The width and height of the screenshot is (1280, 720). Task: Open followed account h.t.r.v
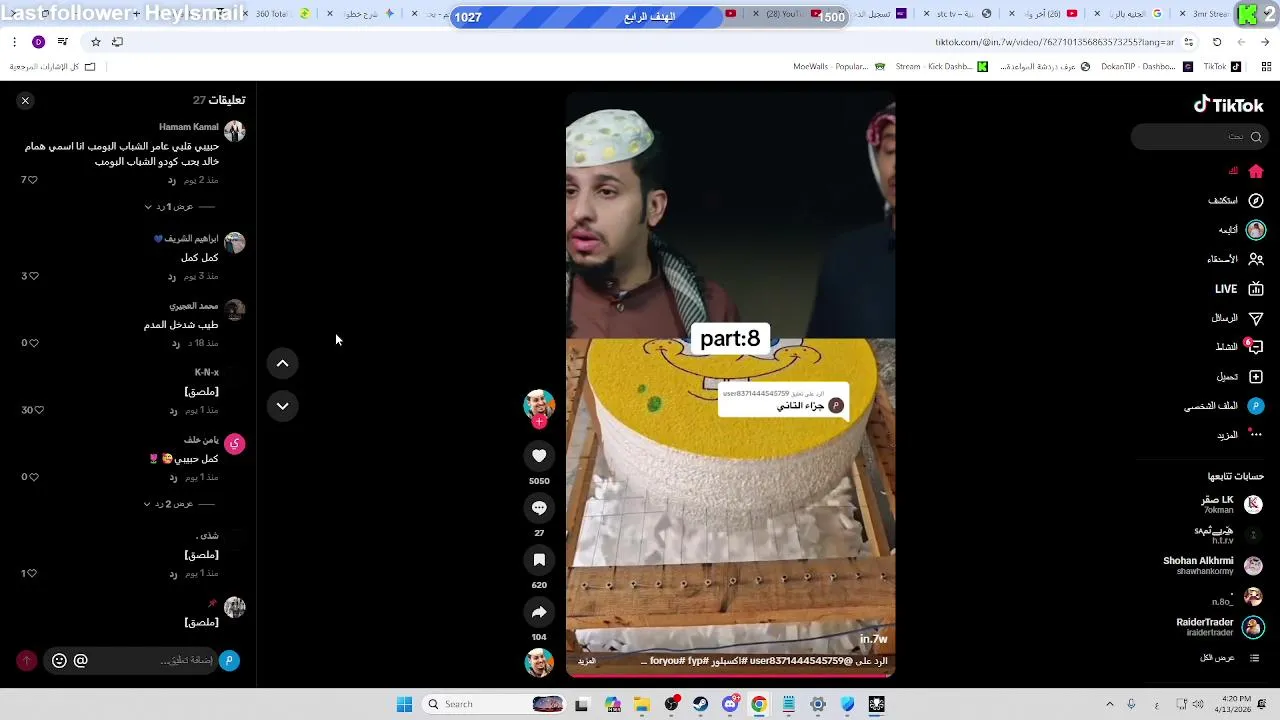pos(1230,535)
